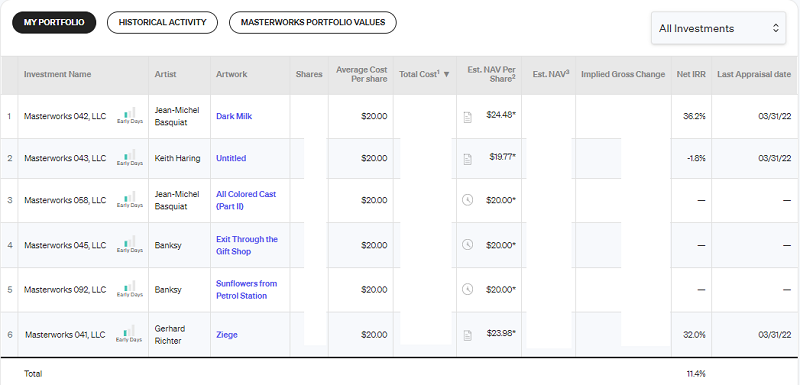Open the Dark Milk artwork link
Viewport: 800px width, 385px height.
pos(234,116)
